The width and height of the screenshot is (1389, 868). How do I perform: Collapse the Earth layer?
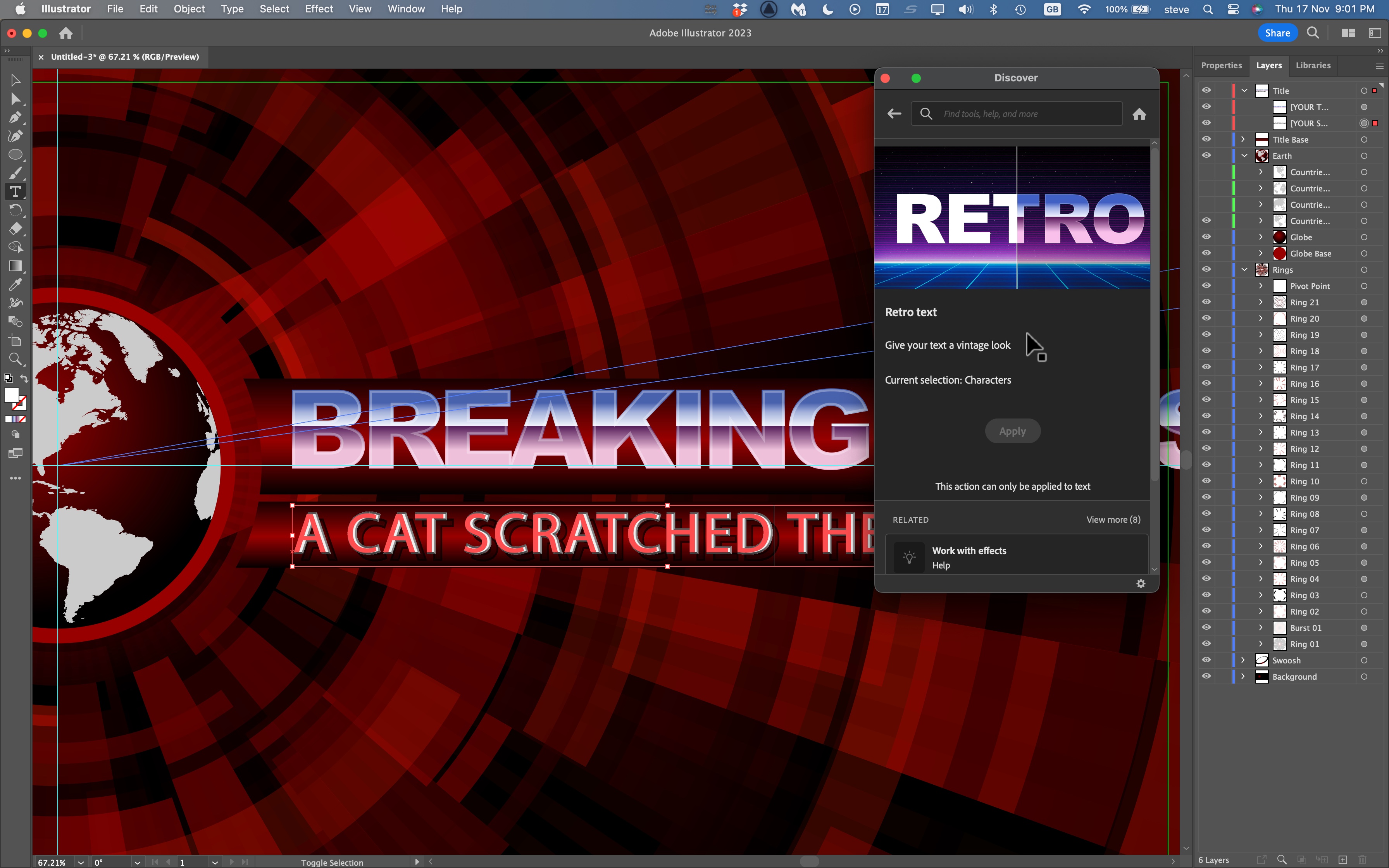(1244, 155)
